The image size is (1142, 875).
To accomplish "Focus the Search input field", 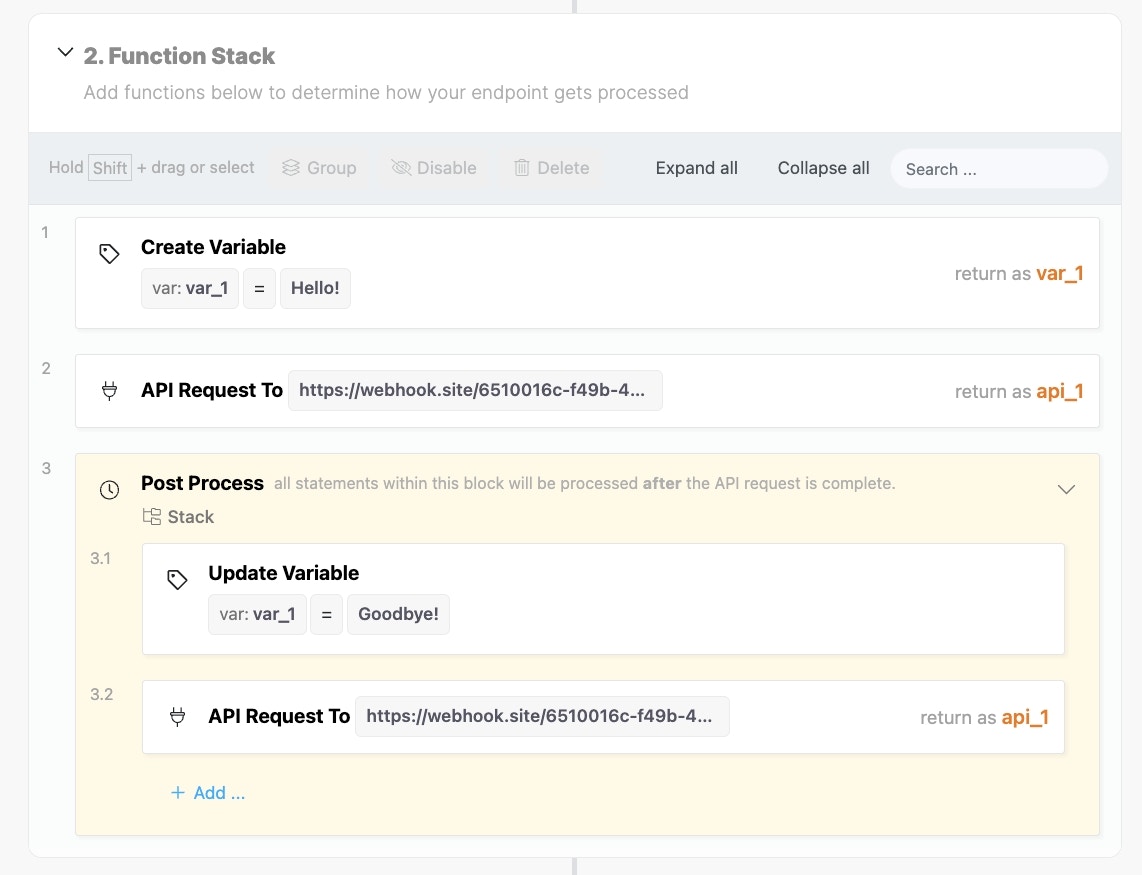I will 998,169.
